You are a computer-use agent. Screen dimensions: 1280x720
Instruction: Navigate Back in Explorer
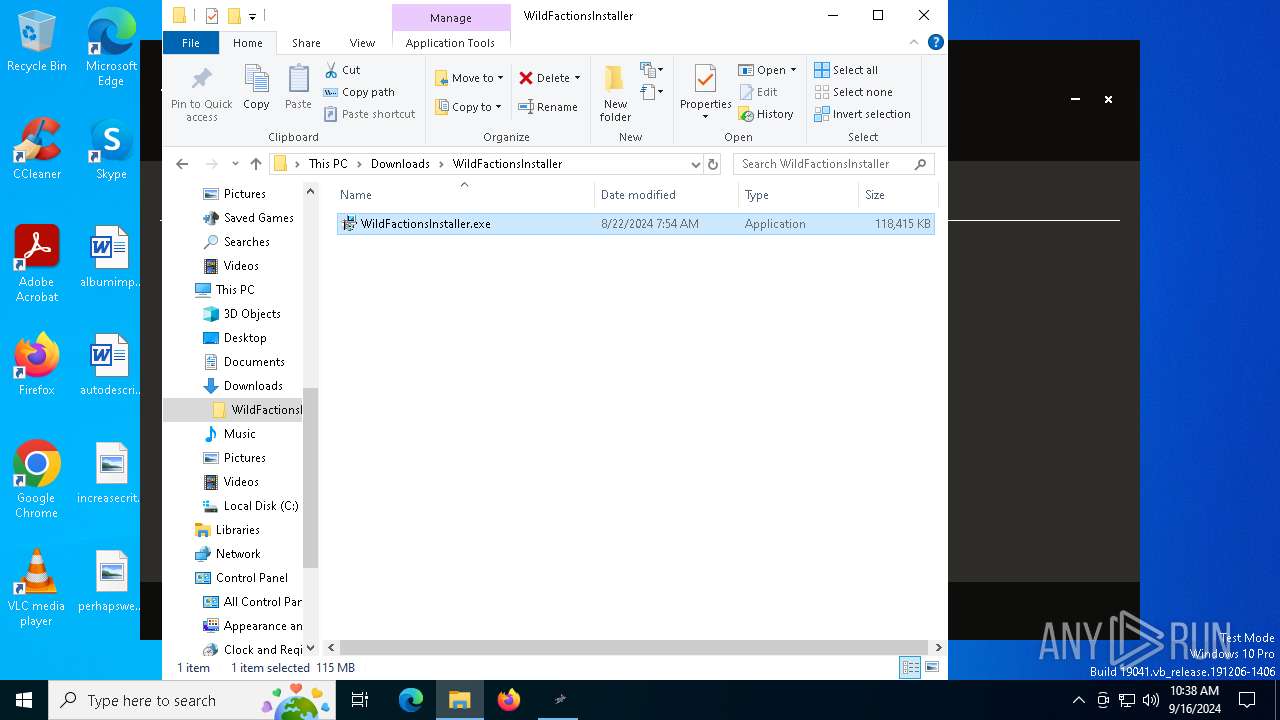(182, 164)
